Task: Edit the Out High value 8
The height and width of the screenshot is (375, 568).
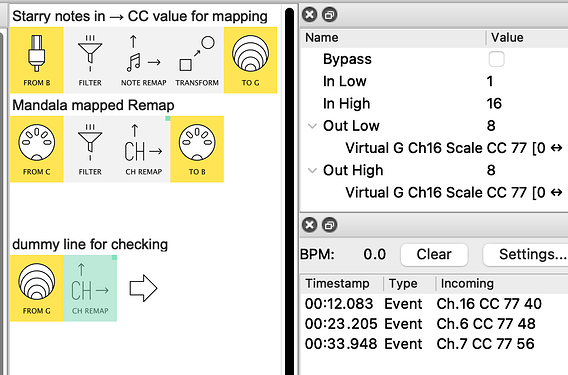Action: tap(491, 170)
